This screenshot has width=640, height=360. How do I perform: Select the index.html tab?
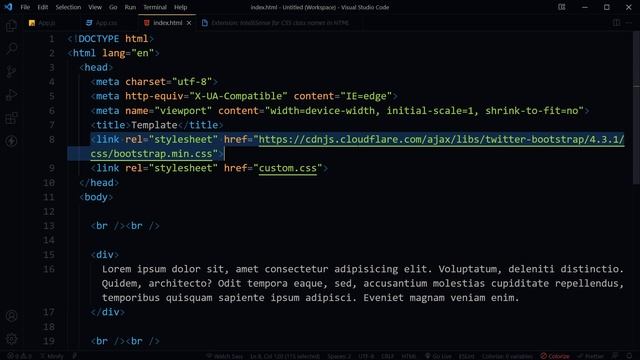pos(168,23)
